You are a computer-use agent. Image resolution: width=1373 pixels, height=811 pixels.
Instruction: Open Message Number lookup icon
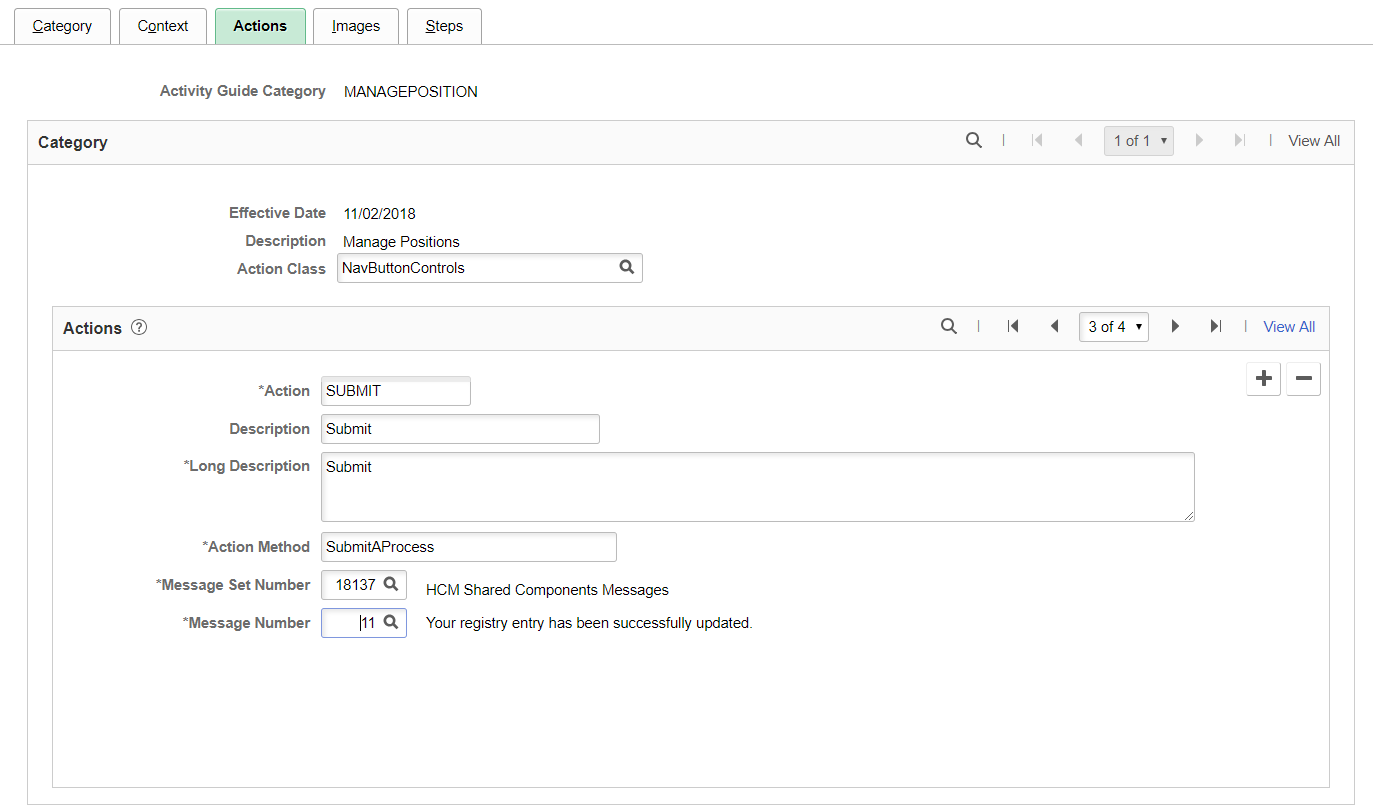(391, 622)
